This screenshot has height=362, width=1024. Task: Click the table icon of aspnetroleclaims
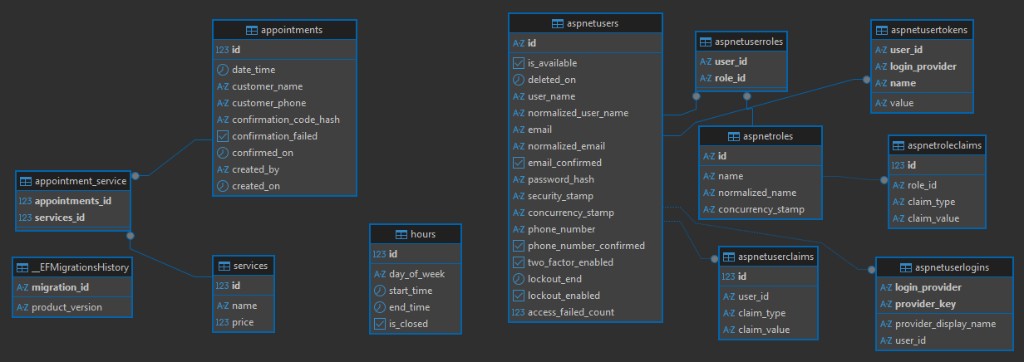899,146
